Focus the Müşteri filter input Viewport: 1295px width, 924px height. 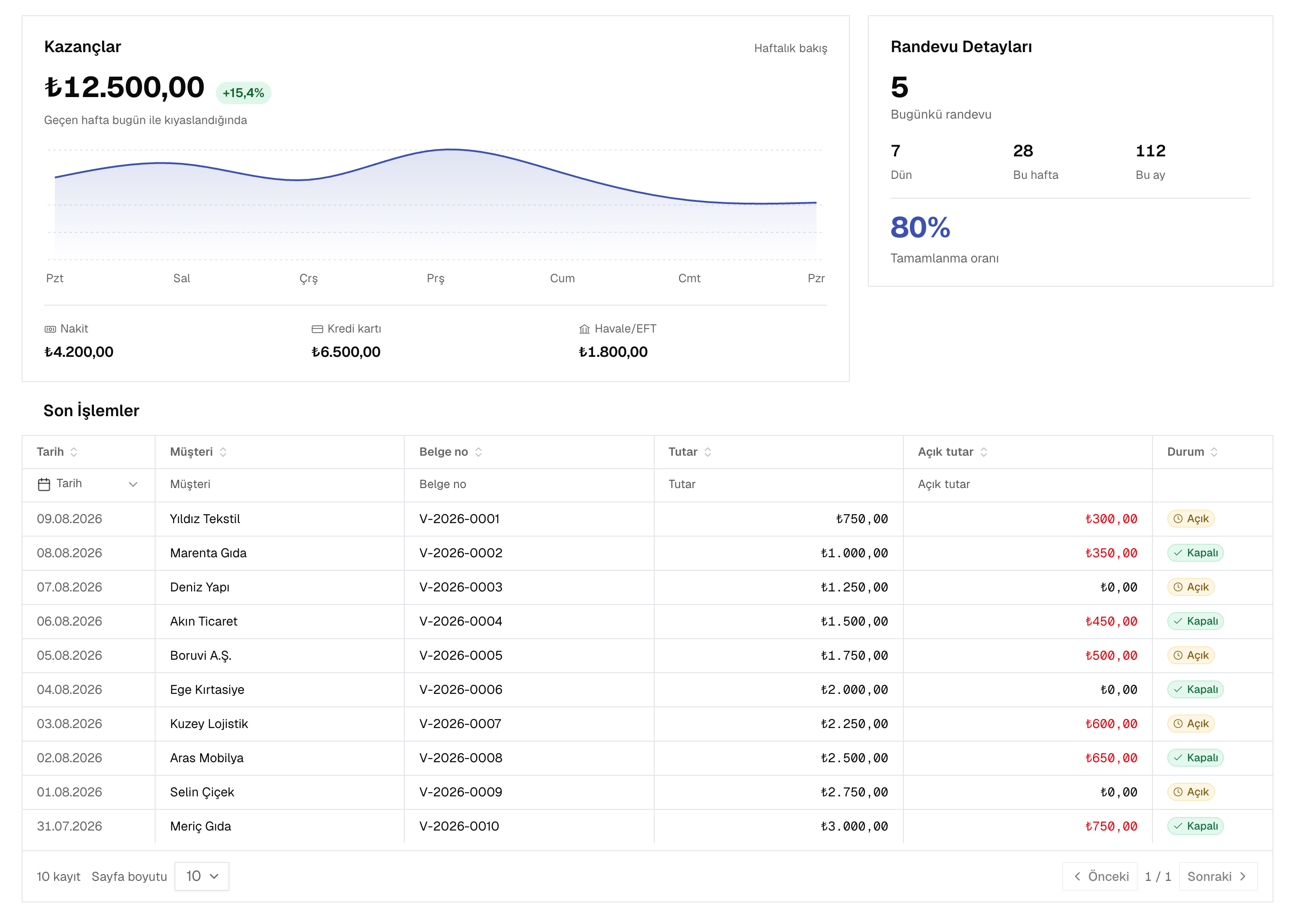(280, 484)
